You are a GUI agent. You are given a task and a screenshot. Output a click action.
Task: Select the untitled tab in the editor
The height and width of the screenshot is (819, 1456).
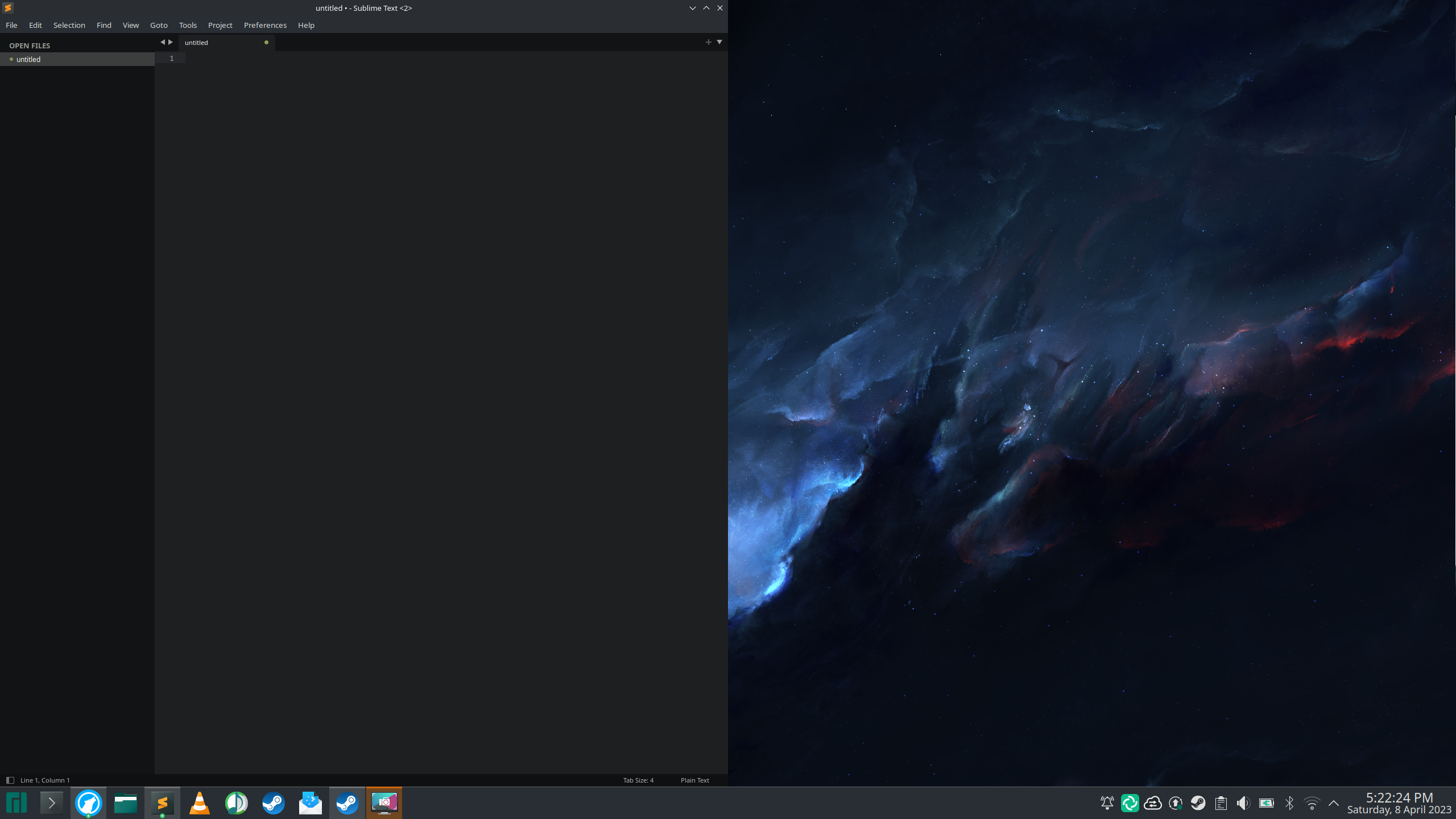coord(226,43)
